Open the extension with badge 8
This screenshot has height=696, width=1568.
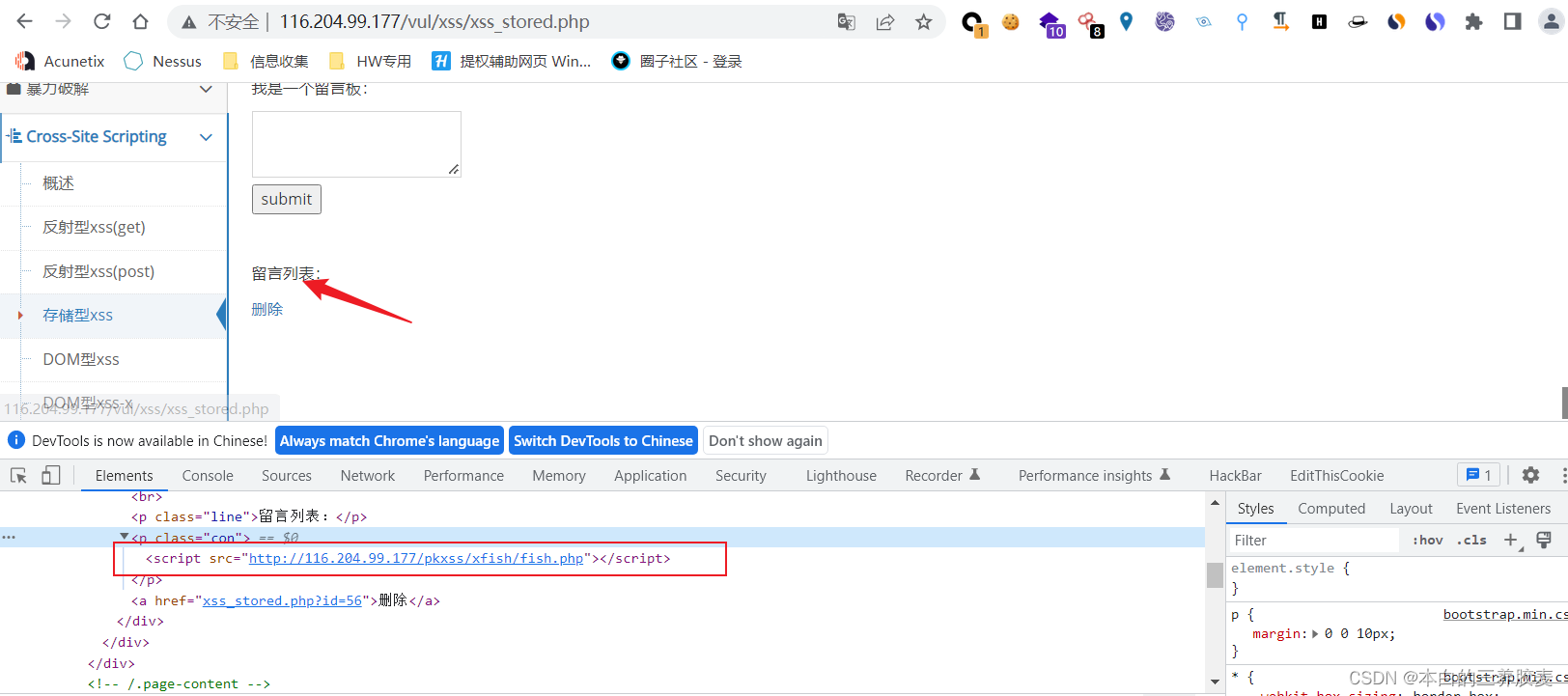click(x=1090, y=23)
